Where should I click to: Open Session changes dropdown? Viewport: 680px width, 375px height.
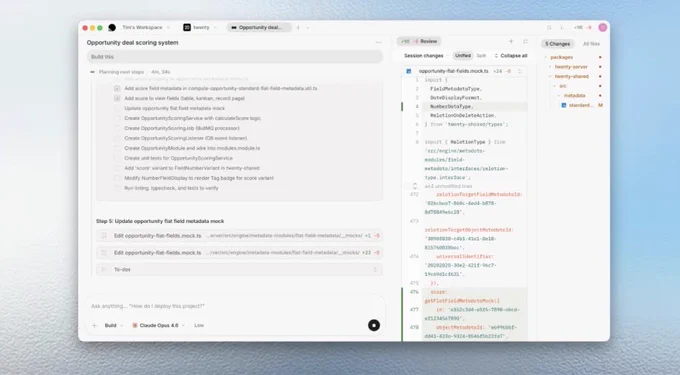pos(426,55)
